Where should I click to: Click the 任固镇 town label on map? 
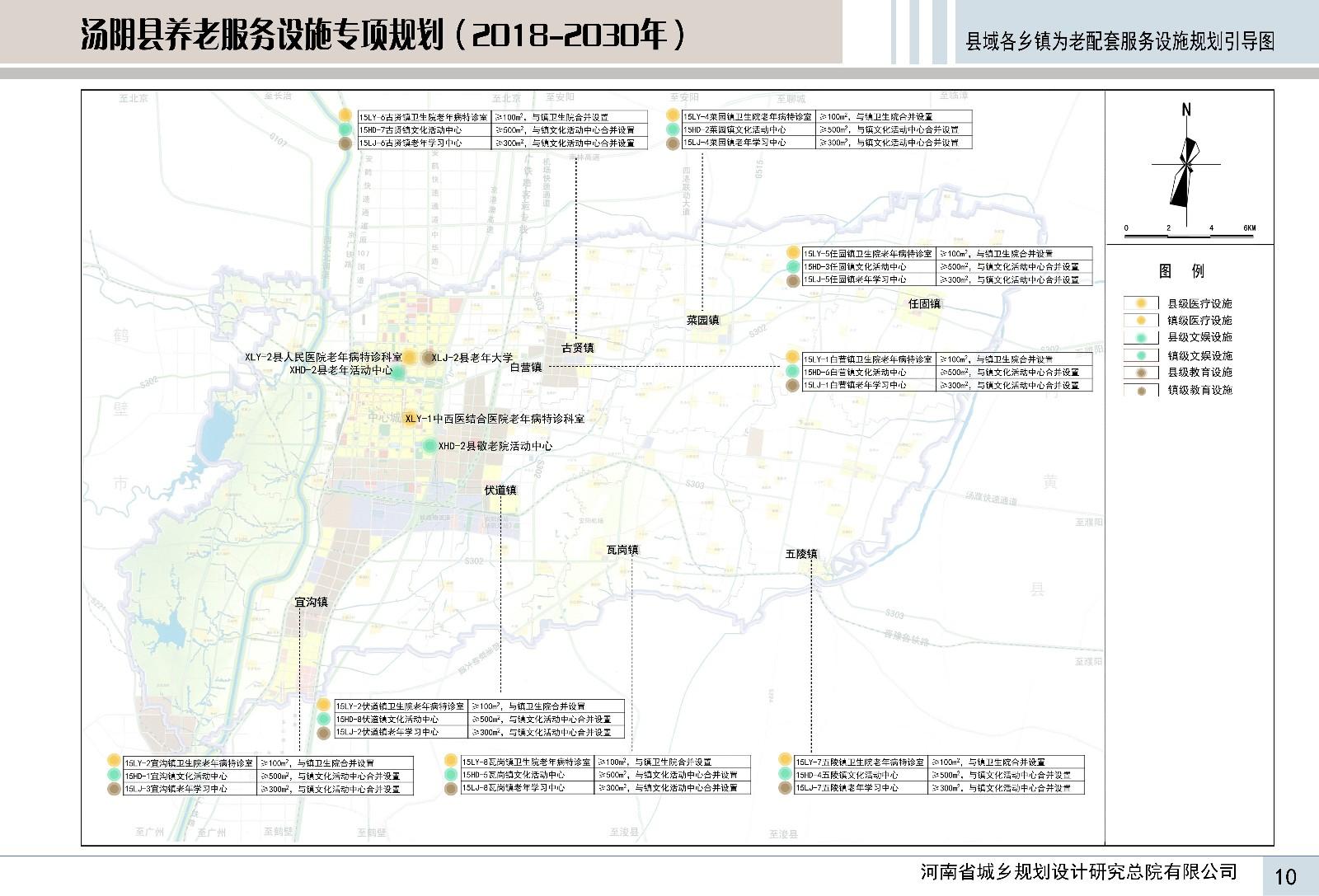tap(924, 303)
